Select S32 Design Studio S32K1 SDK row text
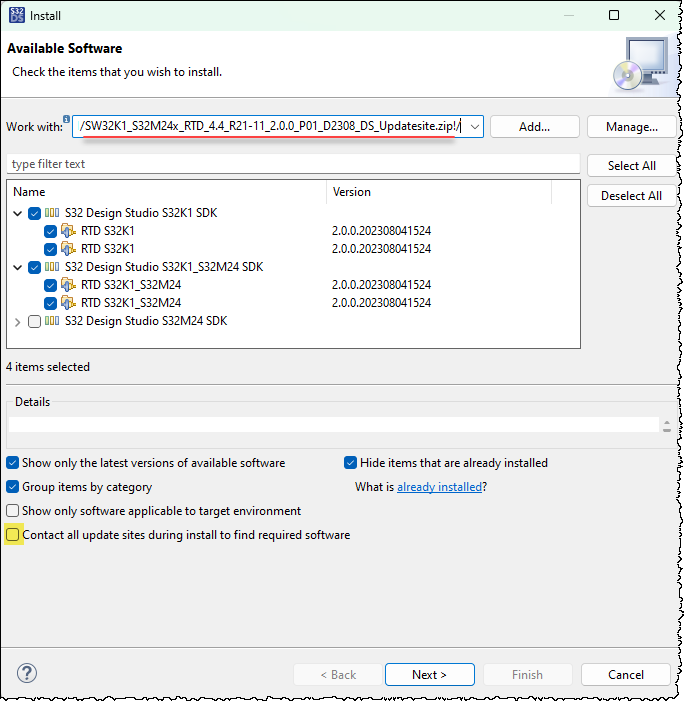 (x=141, y=213)
